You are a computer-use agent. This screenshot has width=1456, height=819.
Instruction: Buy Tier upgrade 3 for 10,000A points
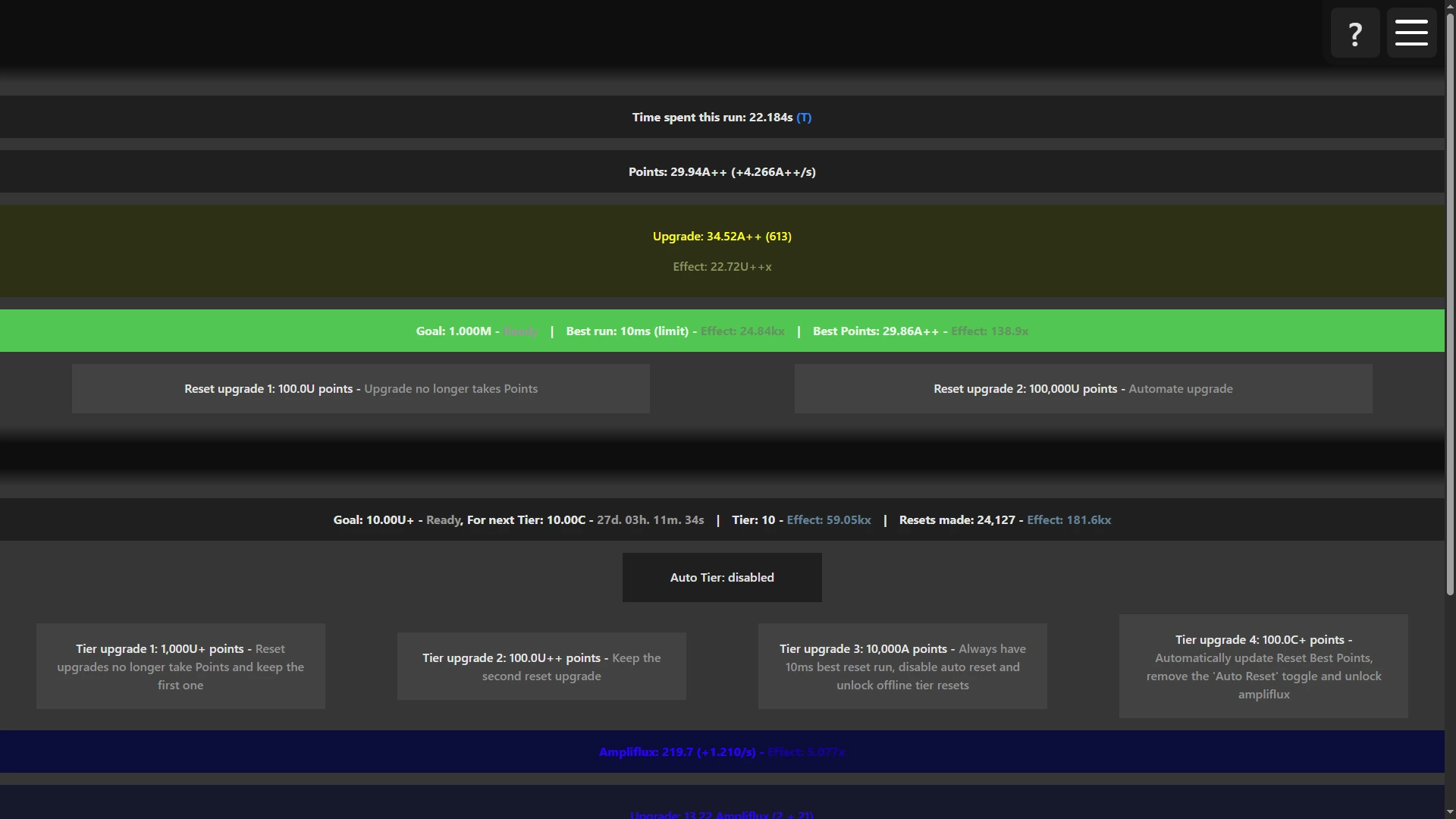902,667
